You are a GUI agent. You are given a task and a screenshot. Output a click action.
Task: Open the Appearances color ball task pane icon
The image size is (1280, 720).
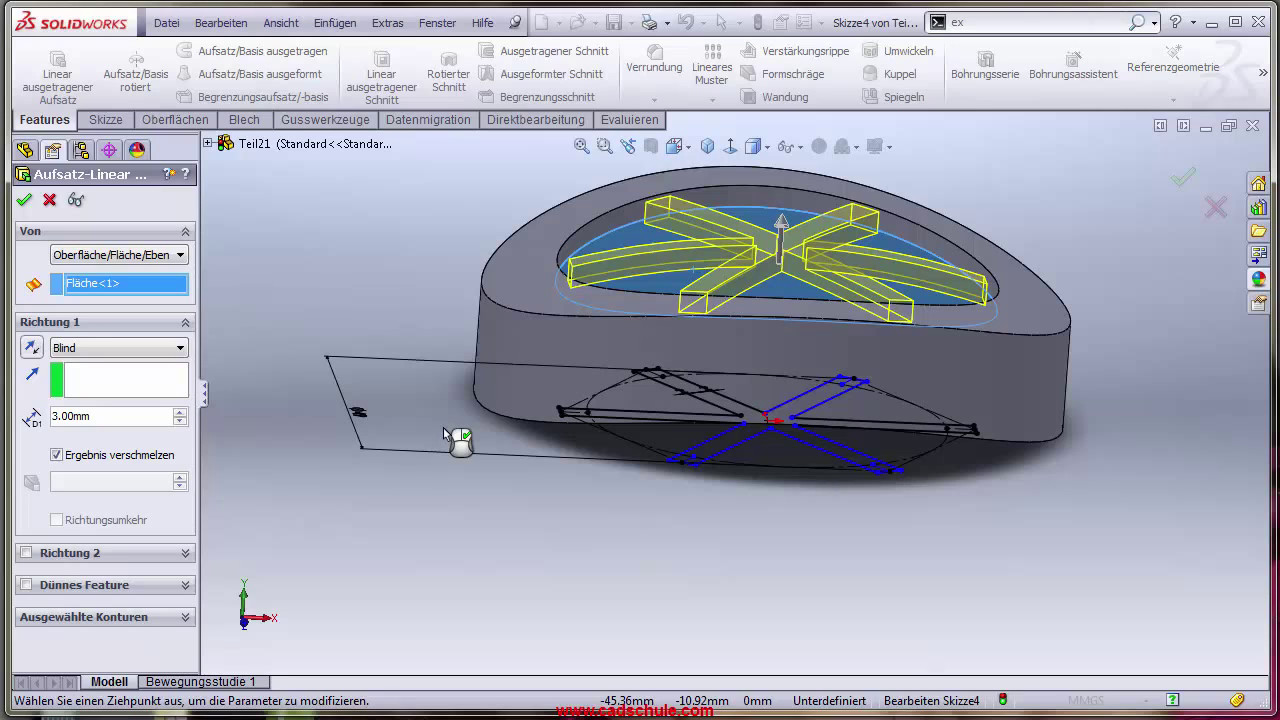click(x=1258, y=279)
